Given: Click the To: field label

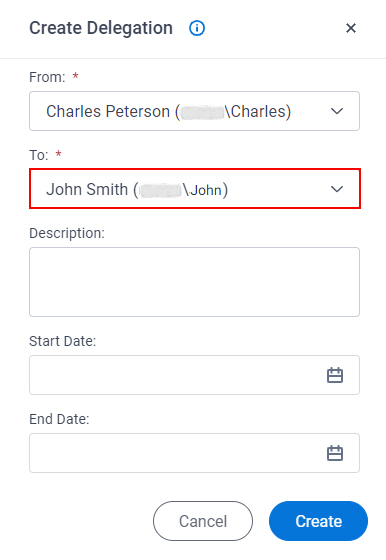Looking at the screenshot, I should coord(39,155).
